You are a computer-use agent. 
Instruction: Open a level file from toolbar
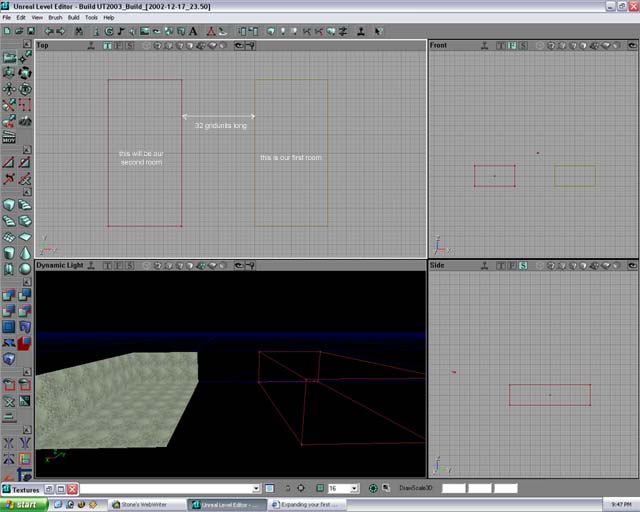19,31
